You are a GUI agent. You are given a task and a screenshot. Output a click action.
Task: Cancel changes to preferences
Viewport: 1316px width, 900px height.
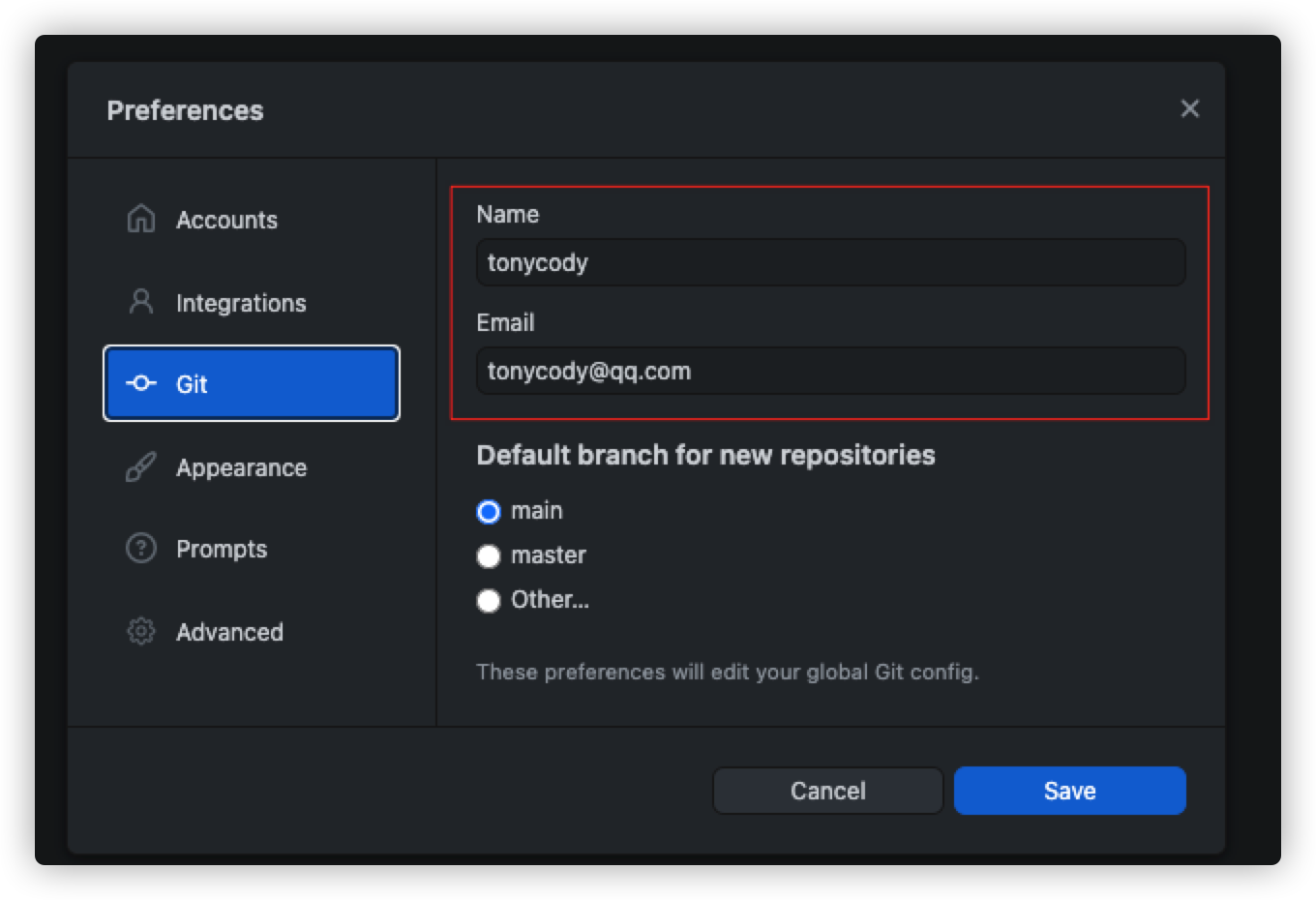827,790
